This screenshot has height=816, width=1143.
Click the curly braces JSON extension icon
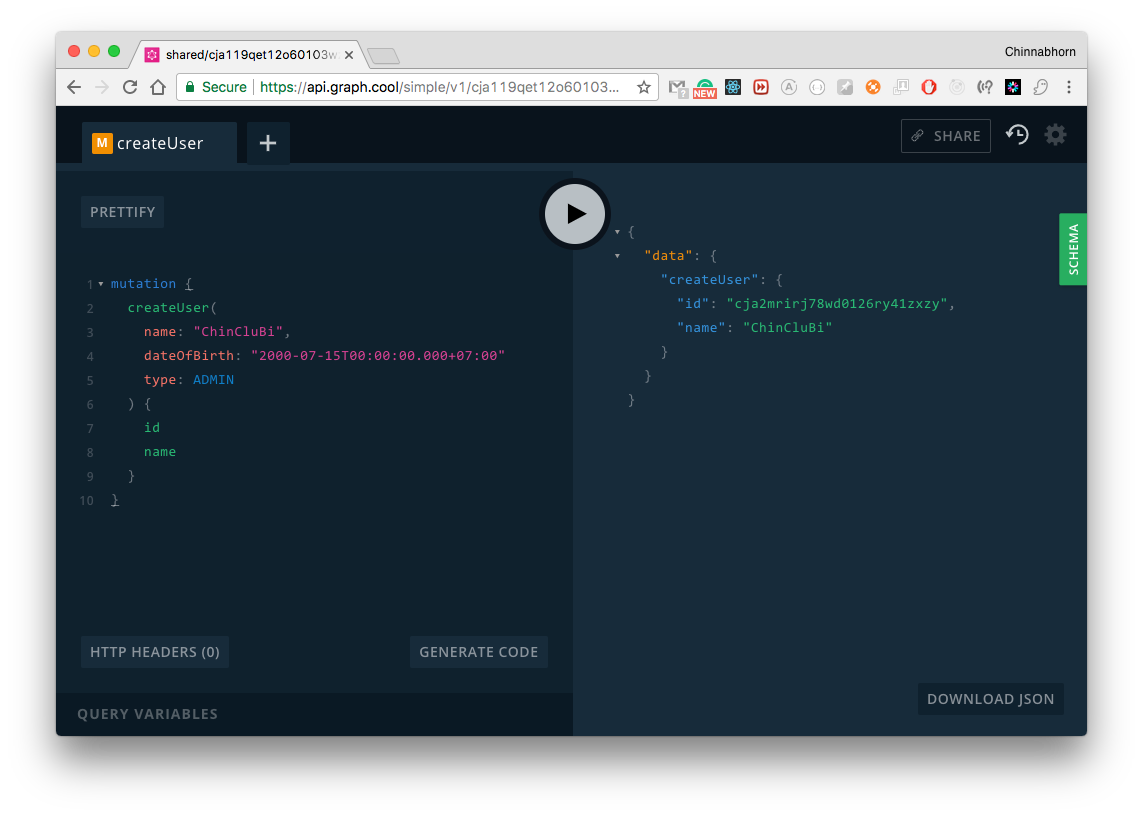(x=816, y=88)
